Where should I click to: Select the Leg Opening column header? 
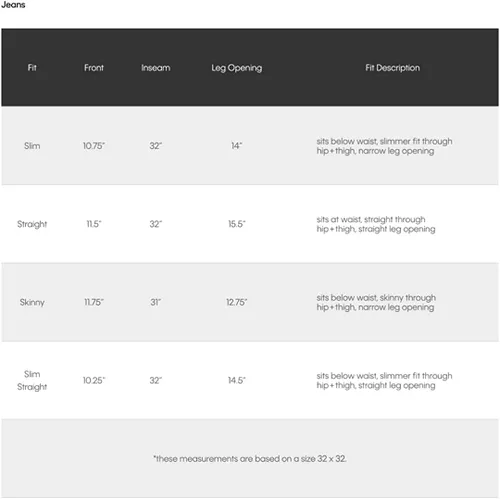(x=237, y=68)
